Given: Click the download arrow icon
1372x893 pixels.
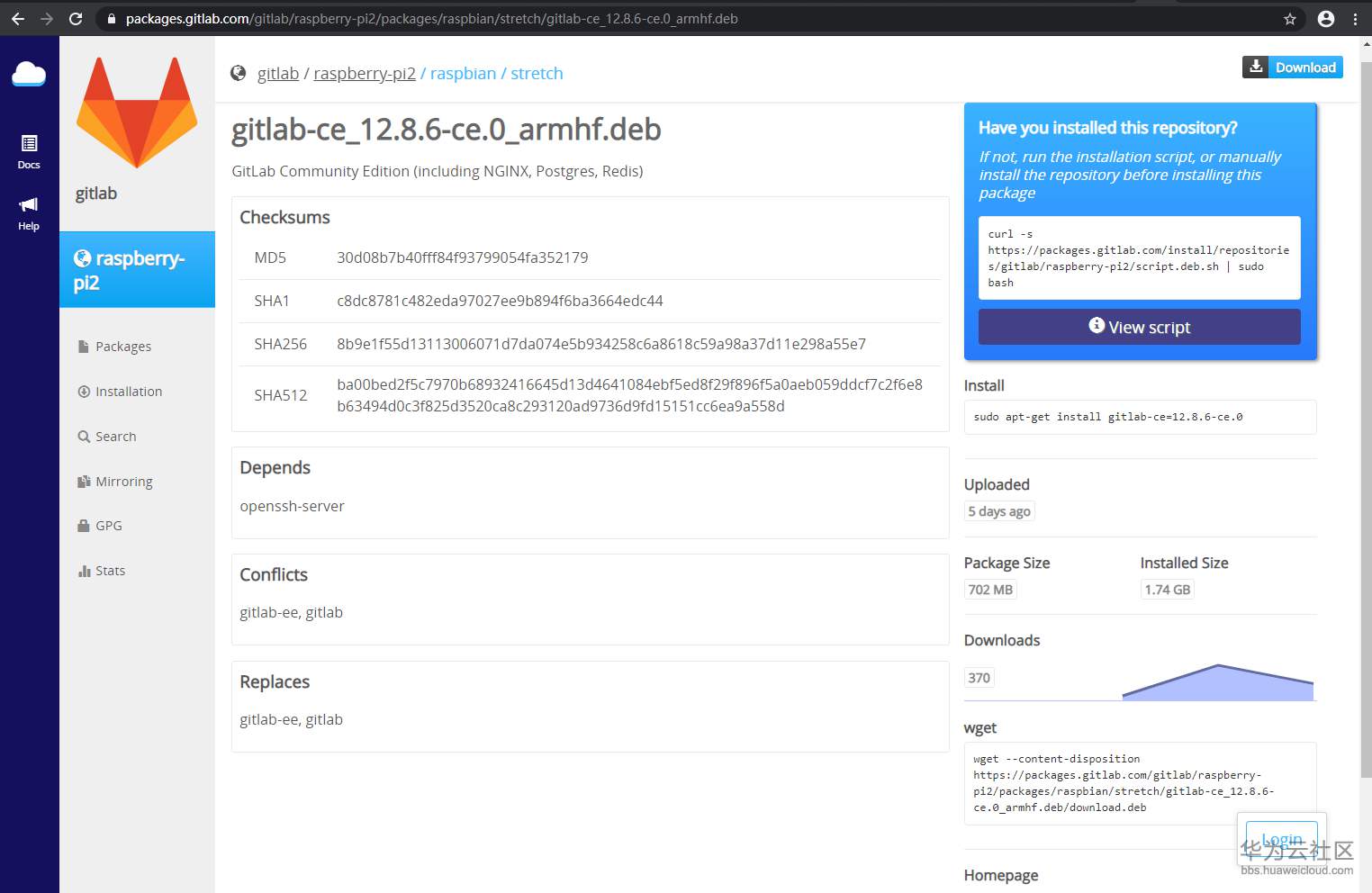Looking at the screenshot, I should point(1256,67).
